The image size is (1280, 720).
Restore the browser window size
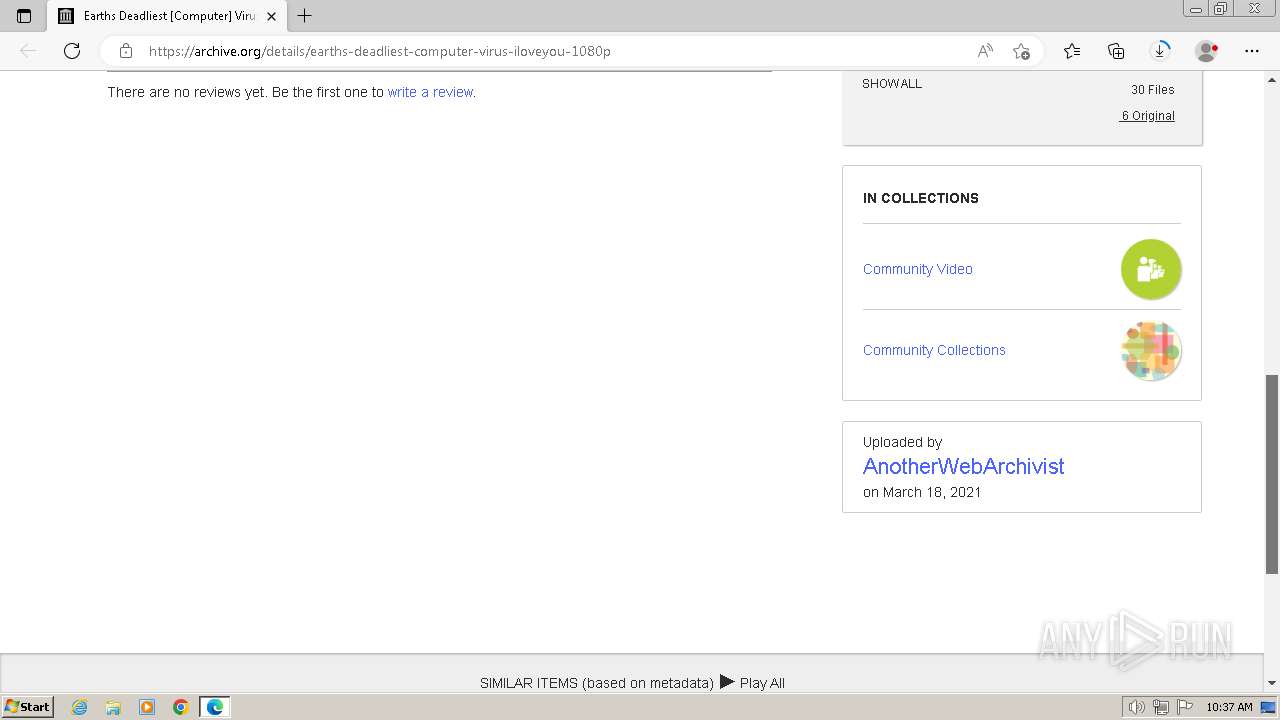tap(1221, 9)
